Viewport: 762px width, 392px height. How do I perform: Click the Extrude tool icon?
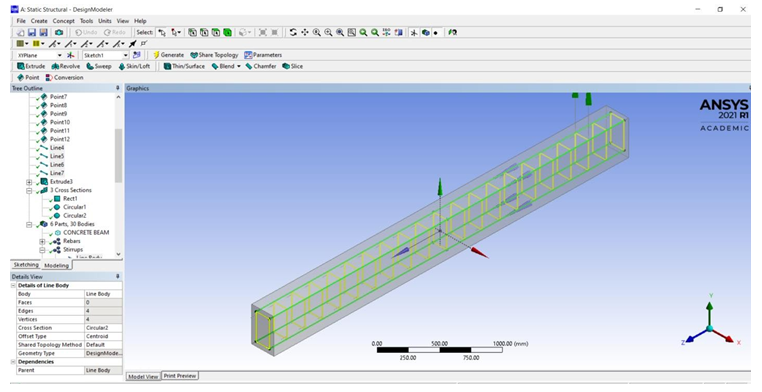(20, 66)
